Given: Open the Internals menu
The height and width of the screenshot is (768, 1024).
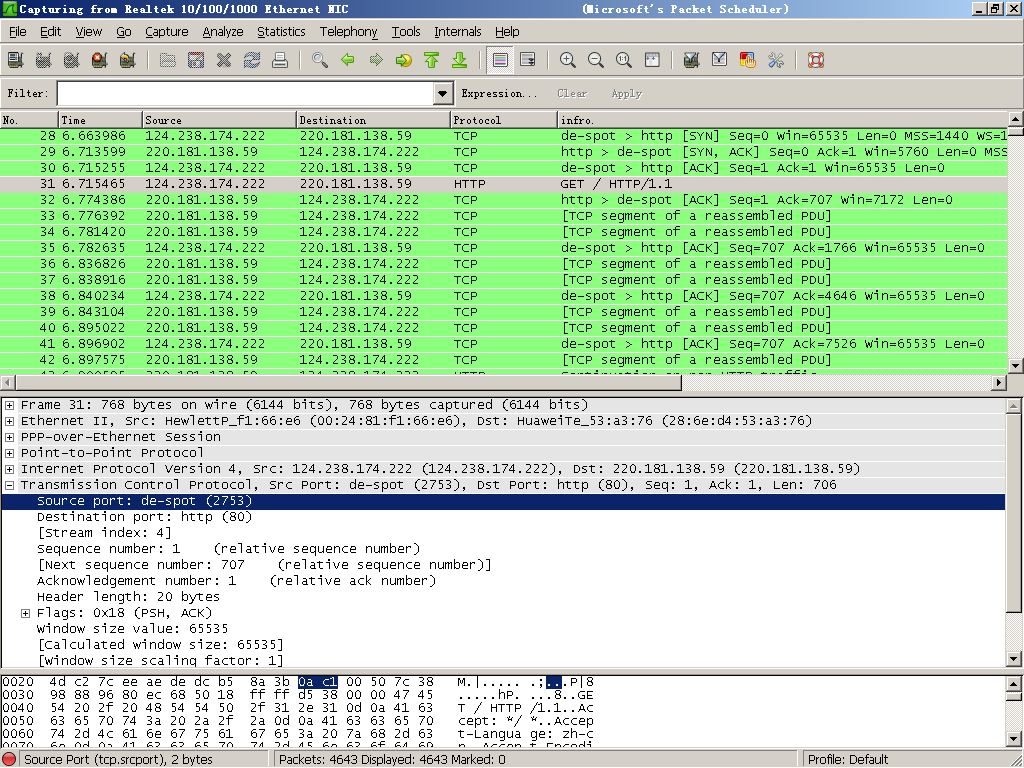Looking at the screenshot, I should click(x=458, y=31).
